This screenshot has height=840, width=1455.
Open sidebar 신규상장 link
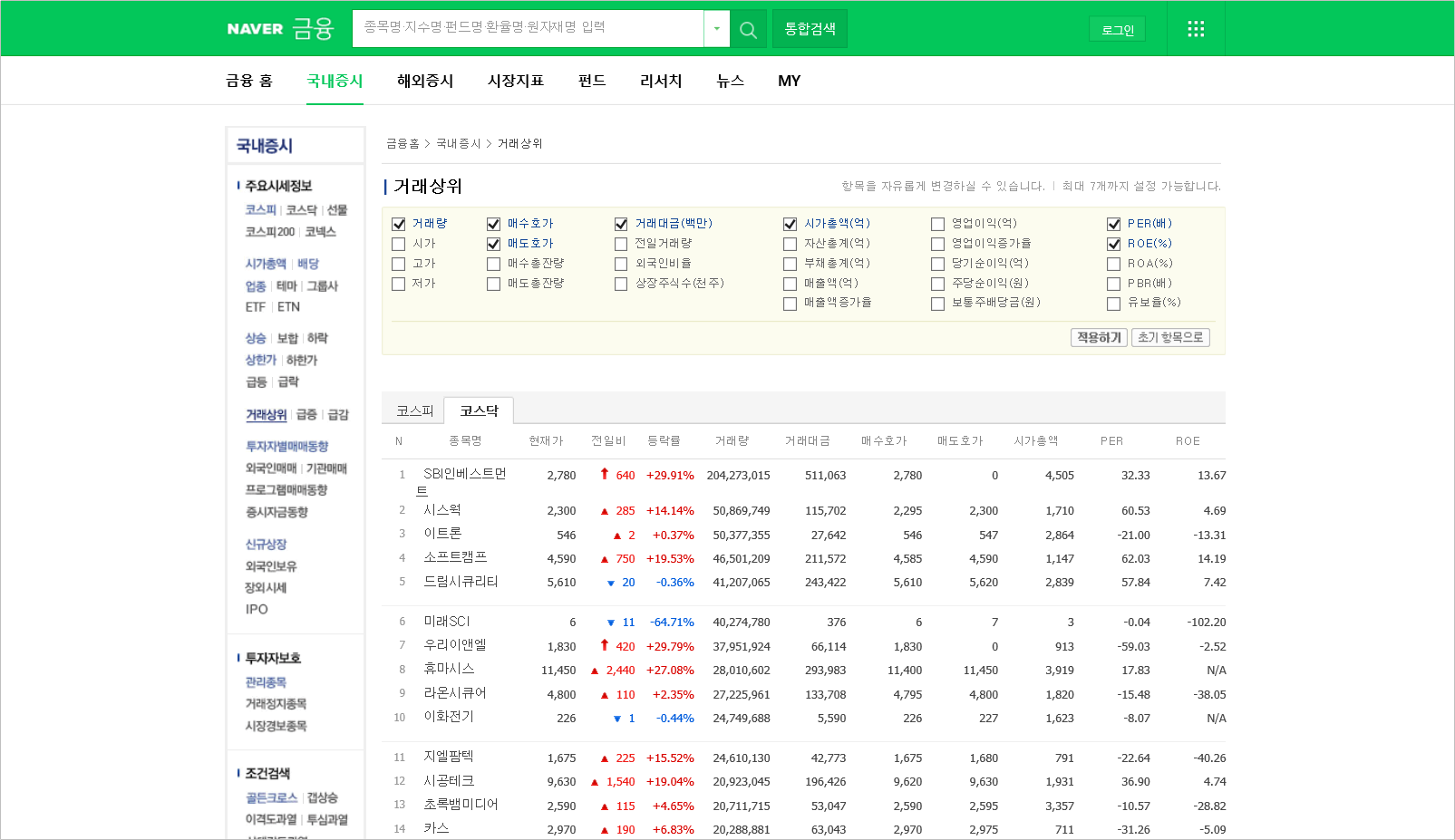(x=266, y=545)
